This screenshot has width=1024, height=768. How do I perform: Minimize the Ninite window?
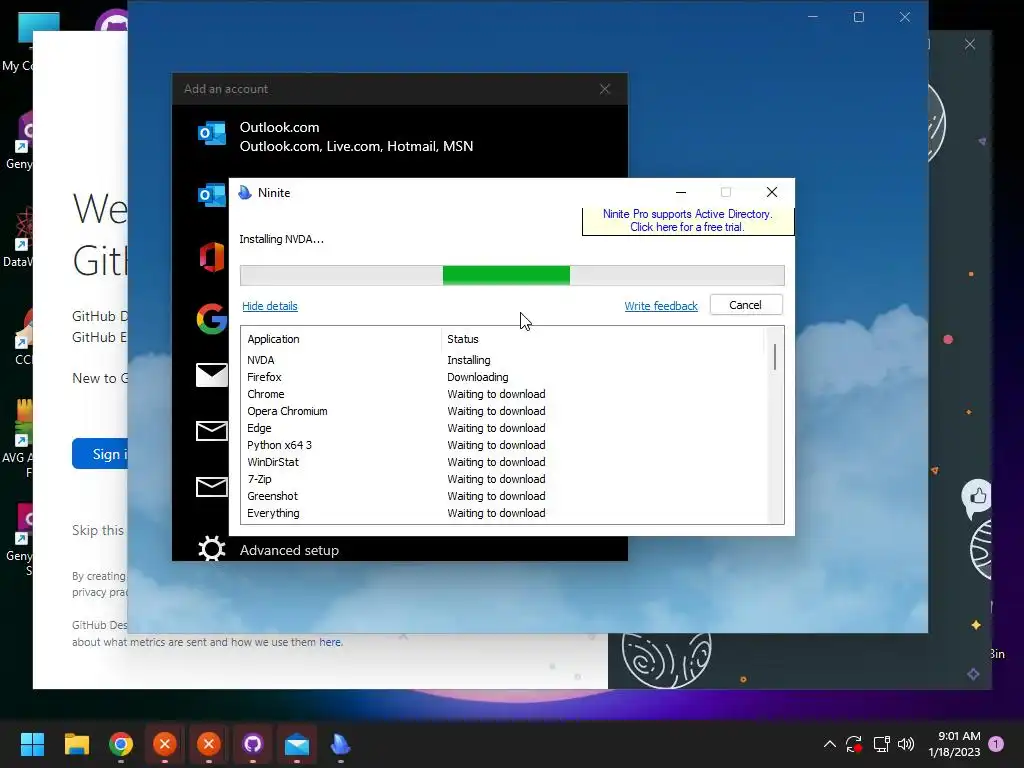coord(681,192)
